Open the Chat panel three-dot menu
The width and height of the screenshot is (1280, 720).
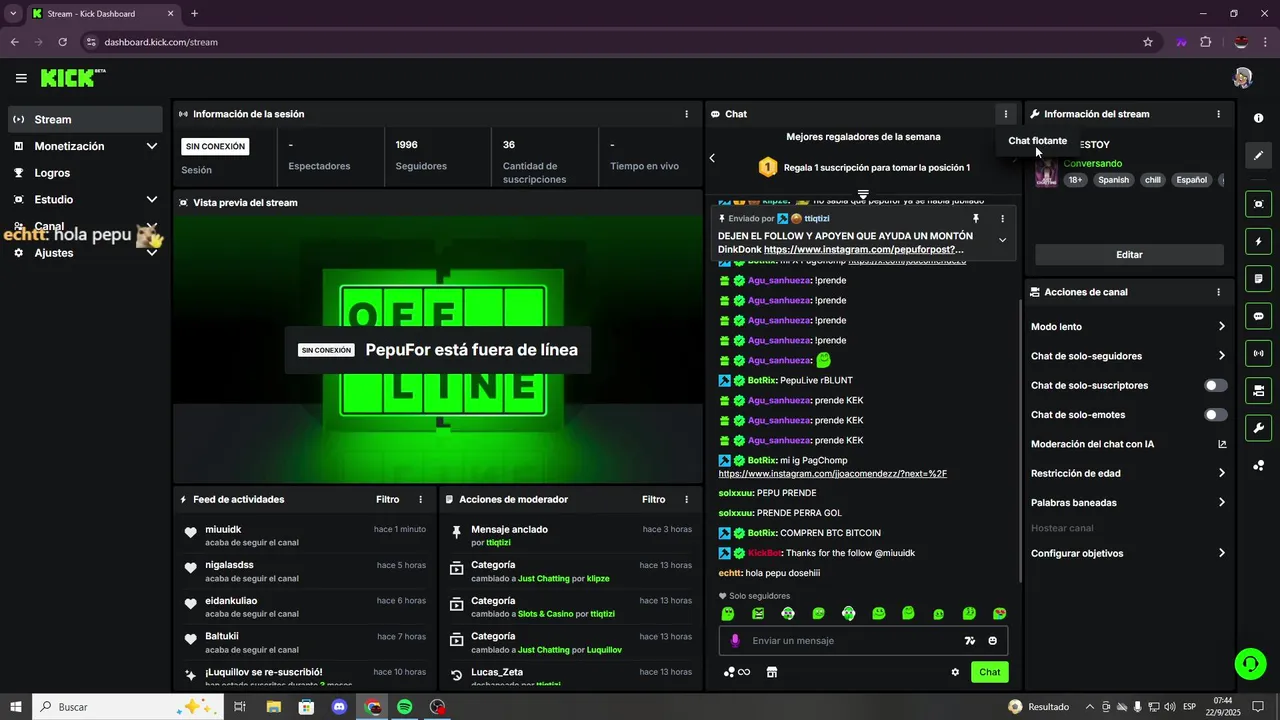coord(1005,114)
